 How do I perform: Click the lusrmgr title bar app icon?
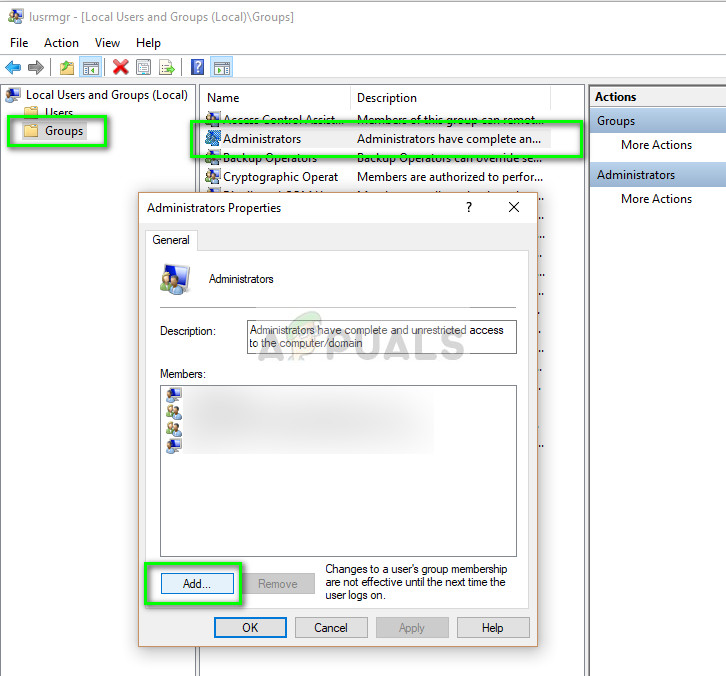15,16
